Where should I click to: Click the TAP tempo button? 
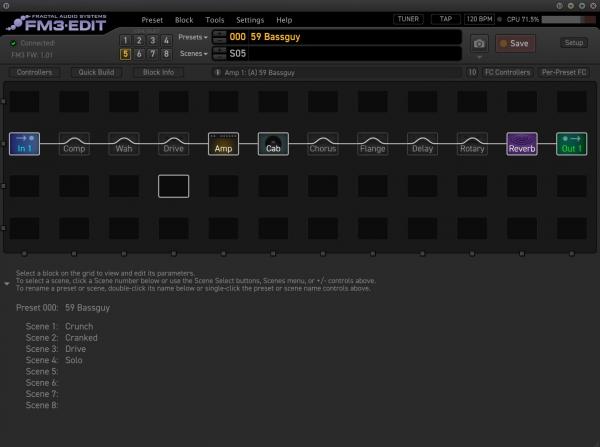pos(445,19)
